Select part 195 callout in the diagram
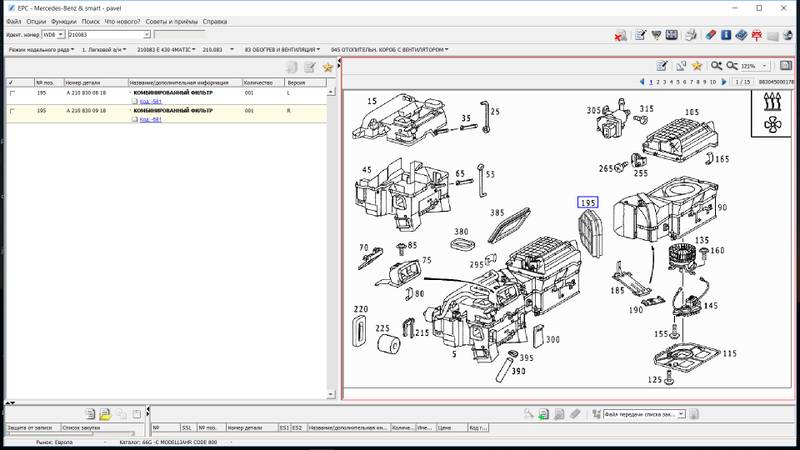Screen dimensions: 800x450 (588, 204)
